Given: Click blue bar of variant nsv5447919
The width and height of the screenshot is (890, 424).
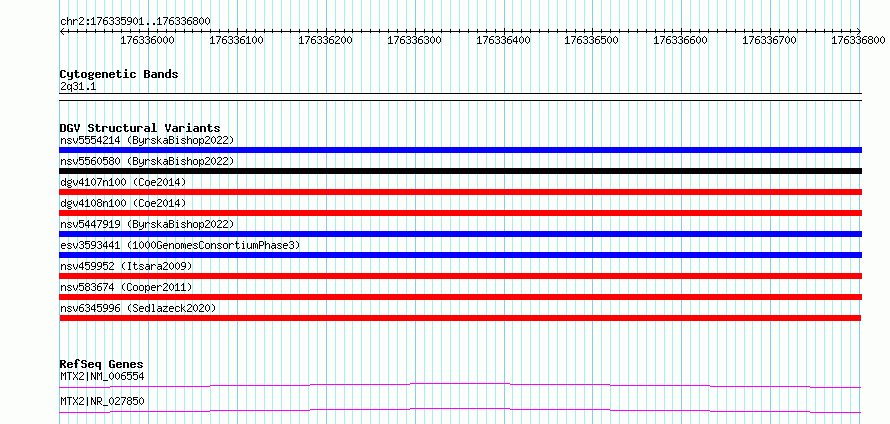Looking at the screenshot, I should 460,234.
